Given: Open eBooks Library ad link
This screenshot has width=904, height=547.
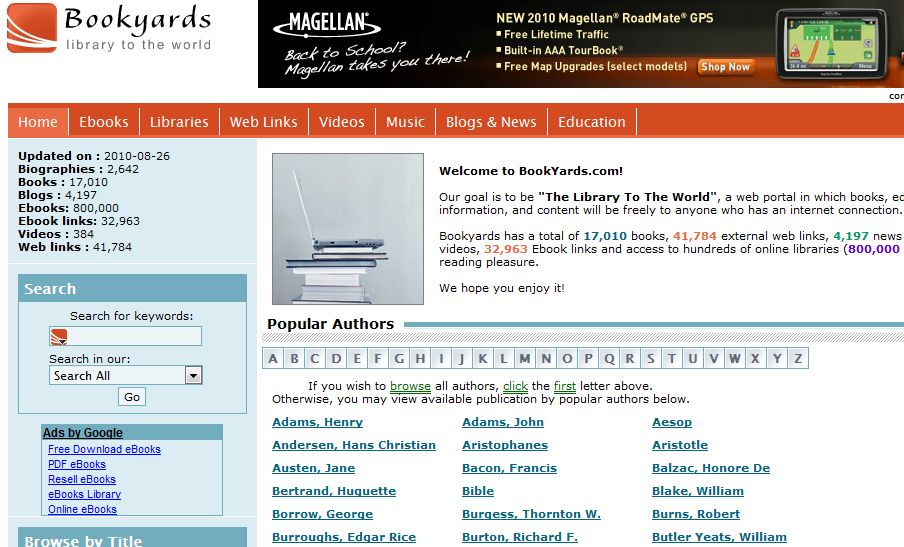Looking at the screenshot, I should pyautogui.click(x=85, y=494).
